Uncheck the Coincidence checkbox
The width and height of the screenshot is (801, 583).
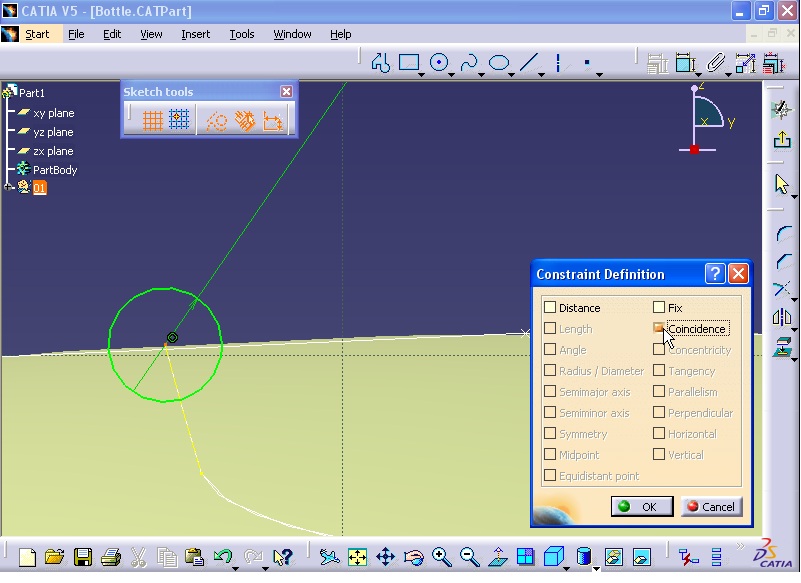[x=659, y=328]
